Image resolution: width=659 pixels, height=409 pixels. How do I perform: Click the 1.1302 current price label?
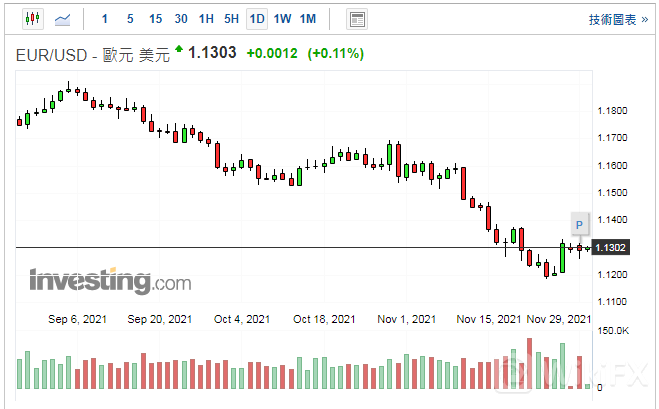pos(610,247)
